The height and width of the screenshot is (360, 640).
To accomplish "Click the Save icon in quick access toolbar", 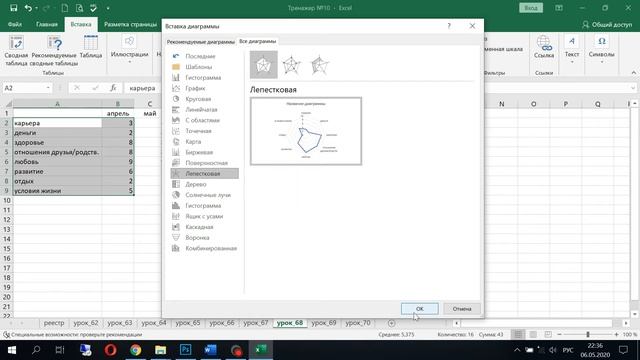I will pos(13,8).
